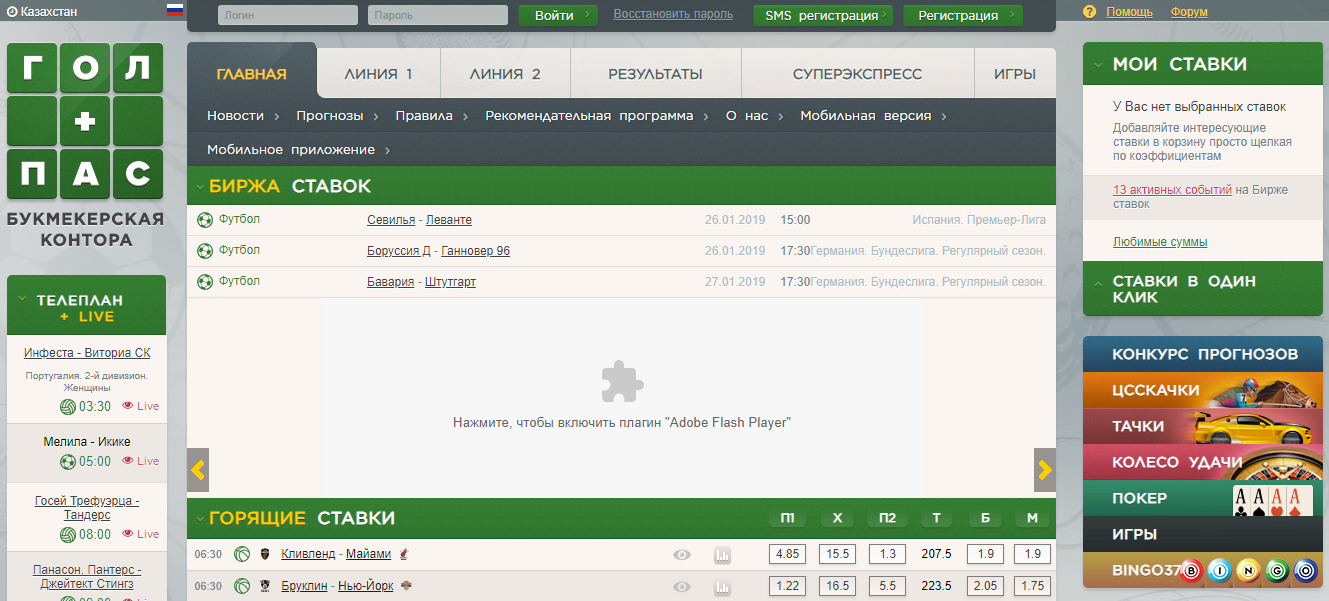Expand the Ставки в один клик panel
Viewport: 1329px width, 601px height.
coord(1099,282)
